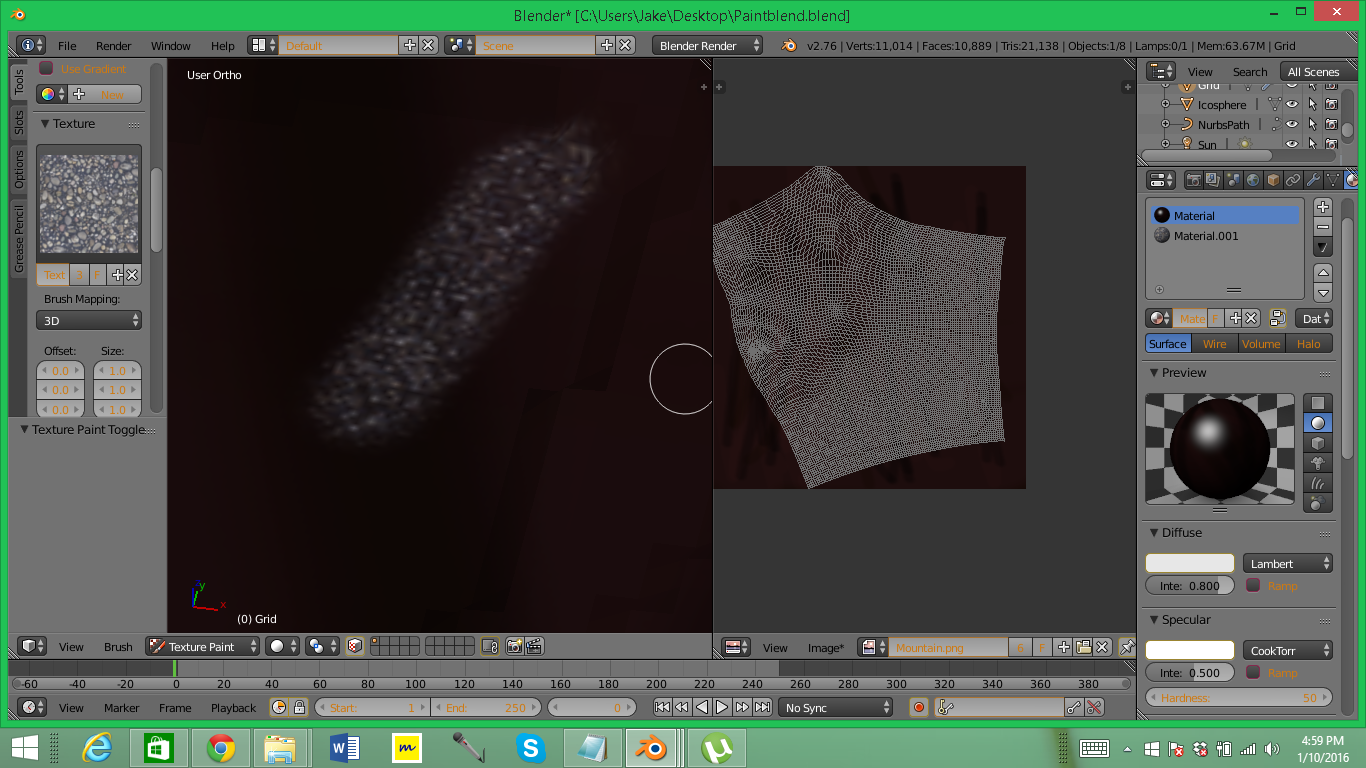Image resolution: width=1366 pixels, height=768 pixels.
Task: Toggle the Diffuse Ramp checkbox
Action: pos(1253,585)
